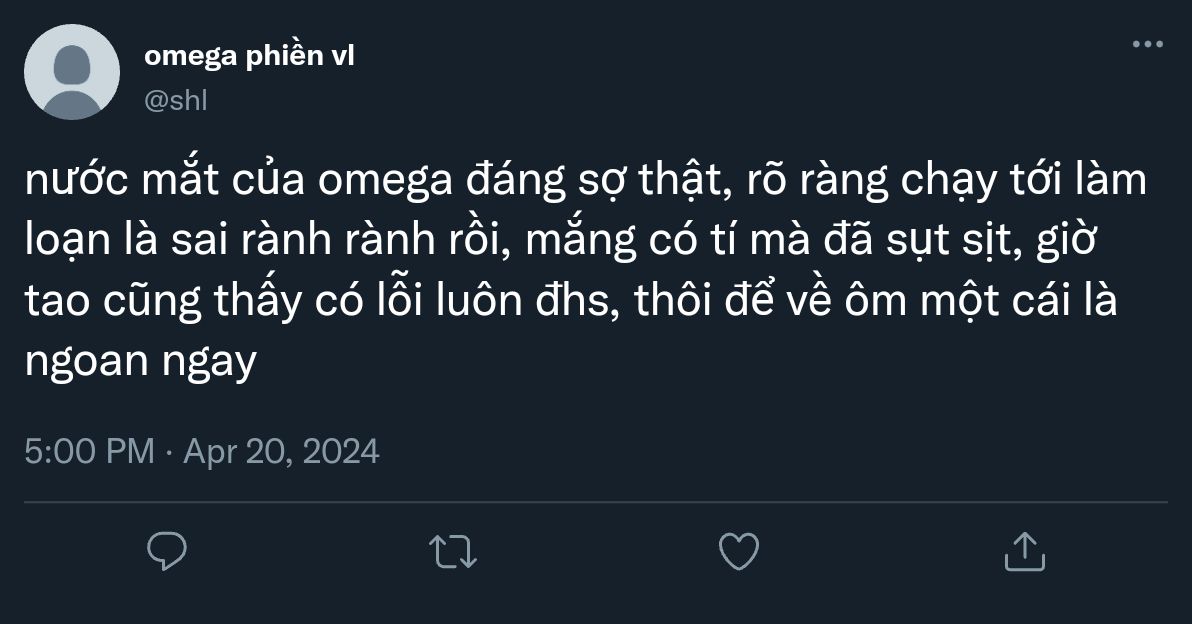Image resolution: width=1192 pixels, height=624 pixels.
Task: Repost the tweet by @shl
Action: 453,552
